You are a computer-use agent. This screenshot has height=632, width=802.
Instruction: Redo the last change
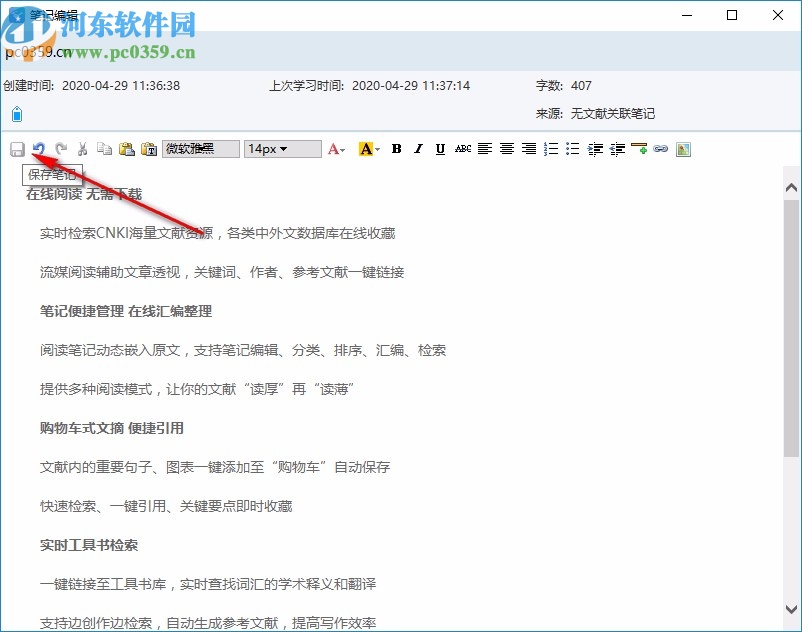pos(60,148)
